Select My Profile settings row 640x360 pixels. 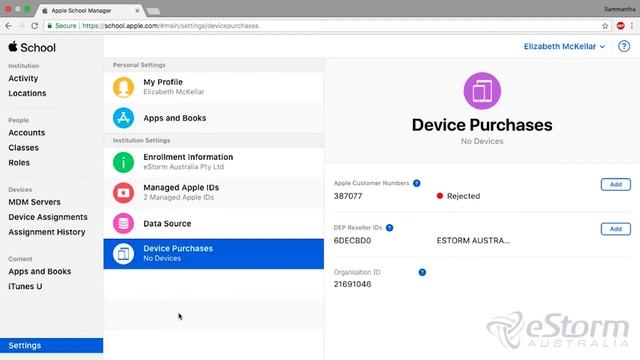tap(214, 87)
